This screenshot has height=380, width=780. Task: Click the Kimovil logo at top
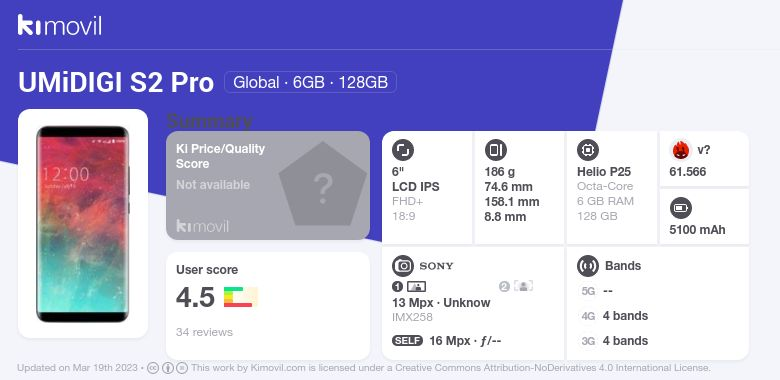pos(60,25)
